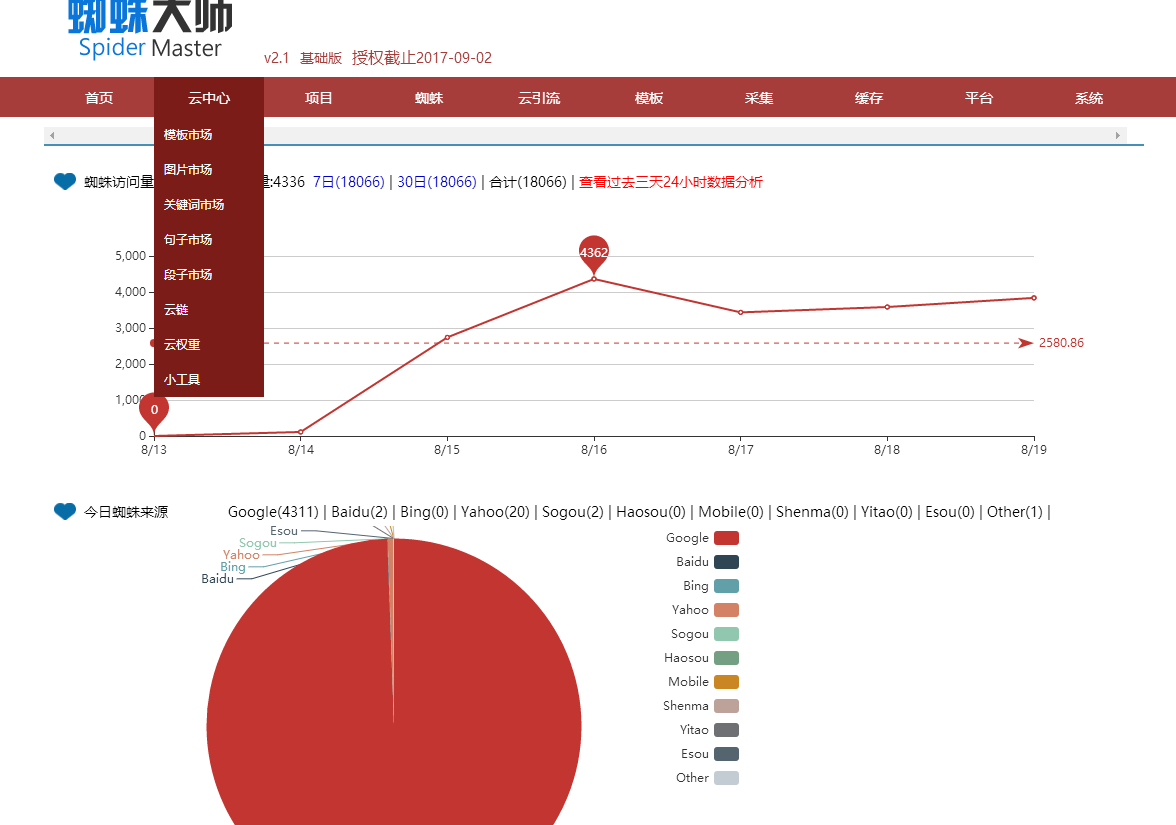This screenshot has width=1176, height=825.
Task: Click the scrollbar right arrow
Action: (1118, 135)
